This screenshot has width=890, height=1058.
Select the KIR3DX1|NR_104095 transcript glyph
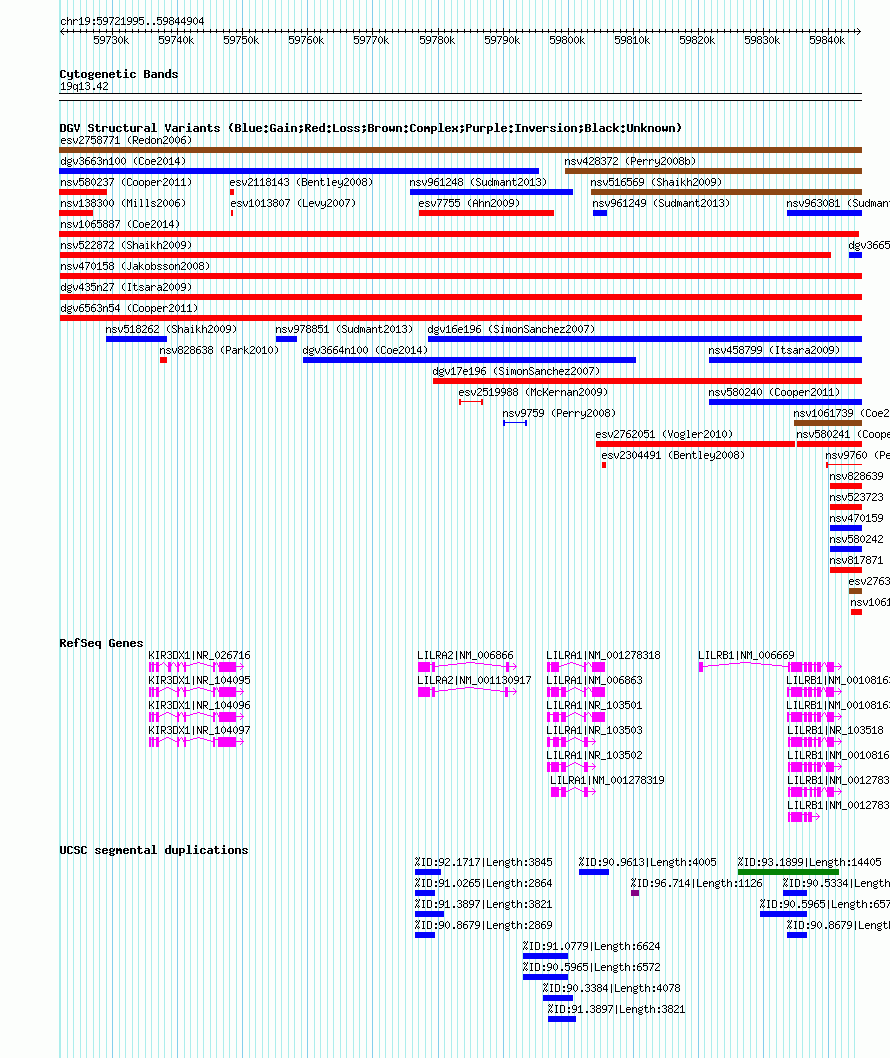[196, 692]
